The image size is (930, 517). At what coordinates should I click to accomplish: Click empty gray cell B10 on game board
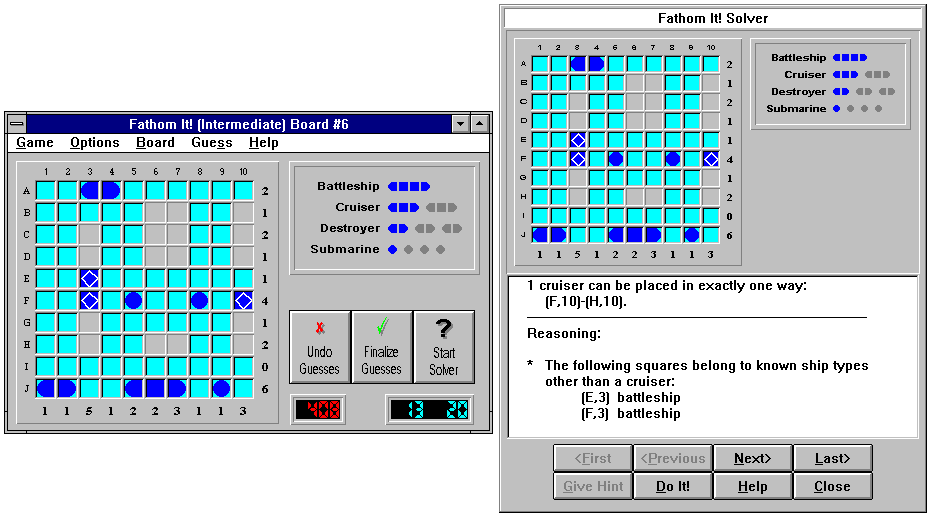[243, 213]
